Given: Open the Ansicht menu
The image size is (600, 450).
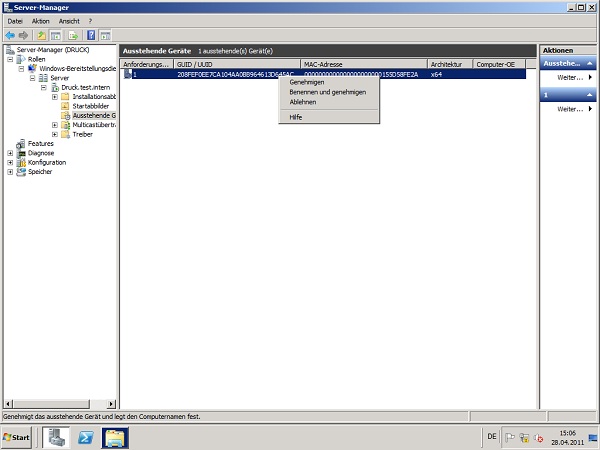Looking at the screenshot, I should click(69, 21).
